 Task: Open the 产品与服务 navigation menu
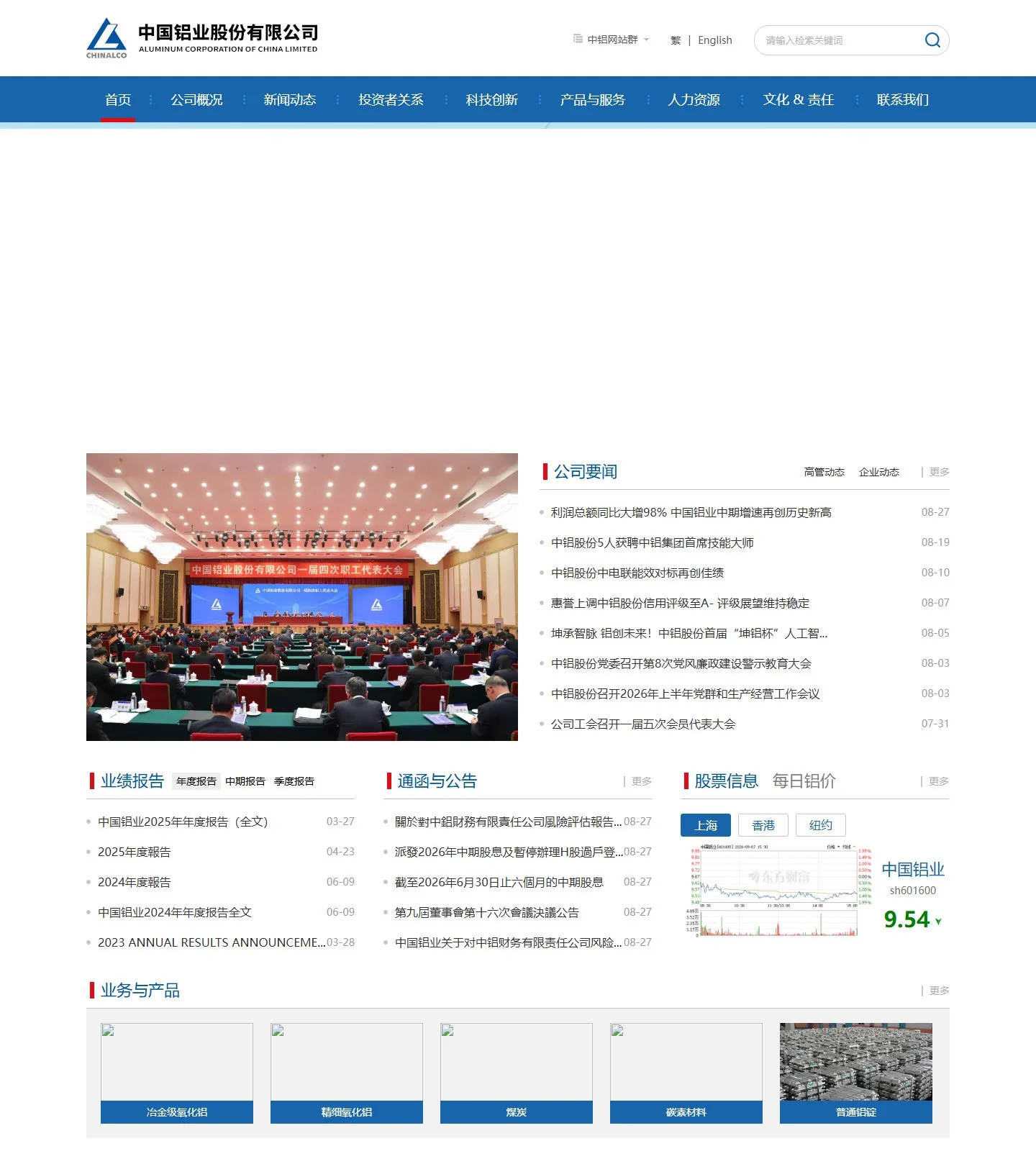click(593, 99)
